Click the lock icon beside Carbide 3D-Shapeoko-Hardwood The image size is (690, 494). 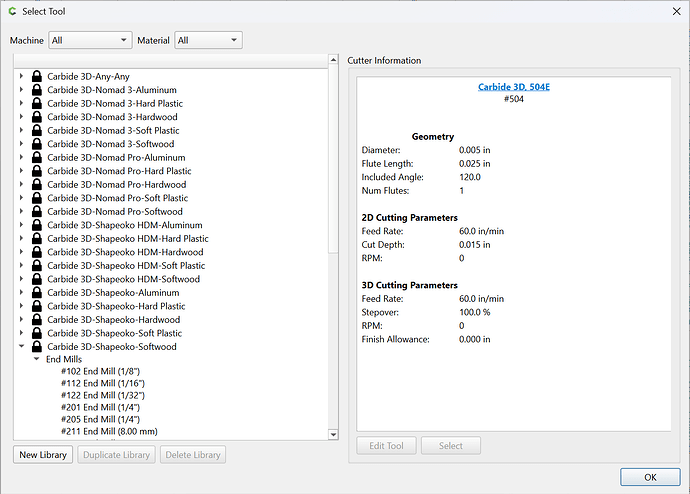pyautogui.click(x=37, y=319)
